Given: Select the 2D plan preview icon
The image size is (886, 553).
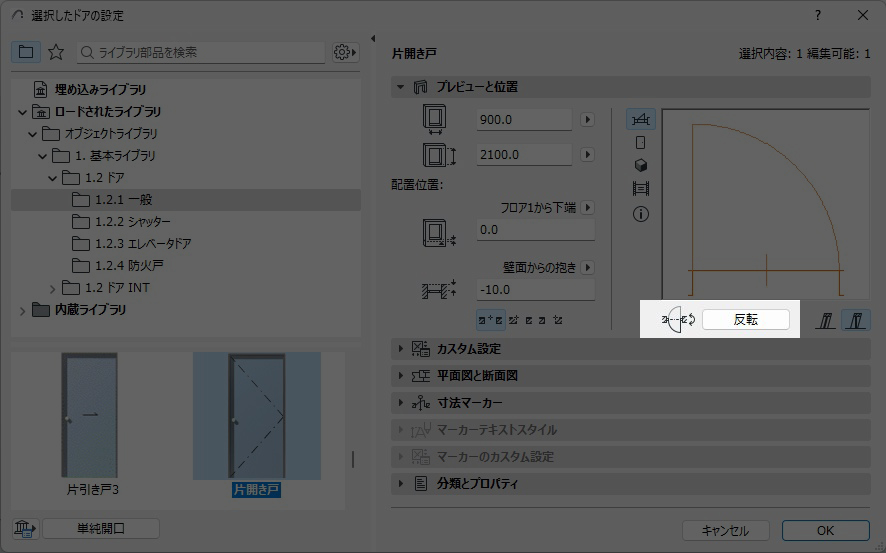Looking at the screenshot, I should coord(640,120).
